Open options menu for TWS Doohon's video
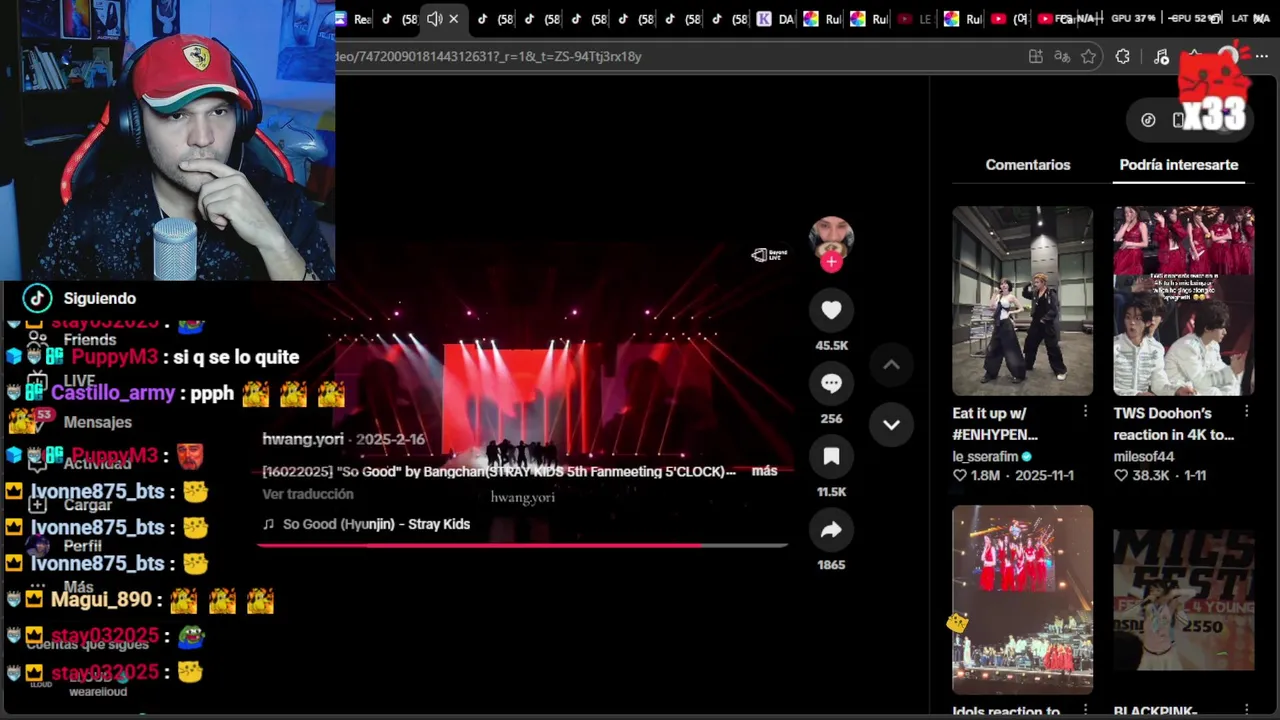This screenshot has height=720, width=1280. (1246, 412)
